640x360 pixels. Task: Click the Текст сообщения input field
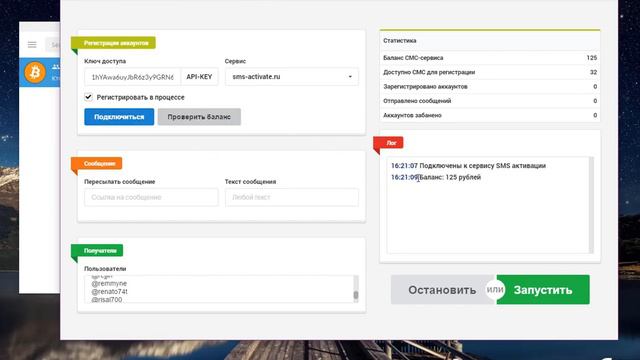click(292, 197)
